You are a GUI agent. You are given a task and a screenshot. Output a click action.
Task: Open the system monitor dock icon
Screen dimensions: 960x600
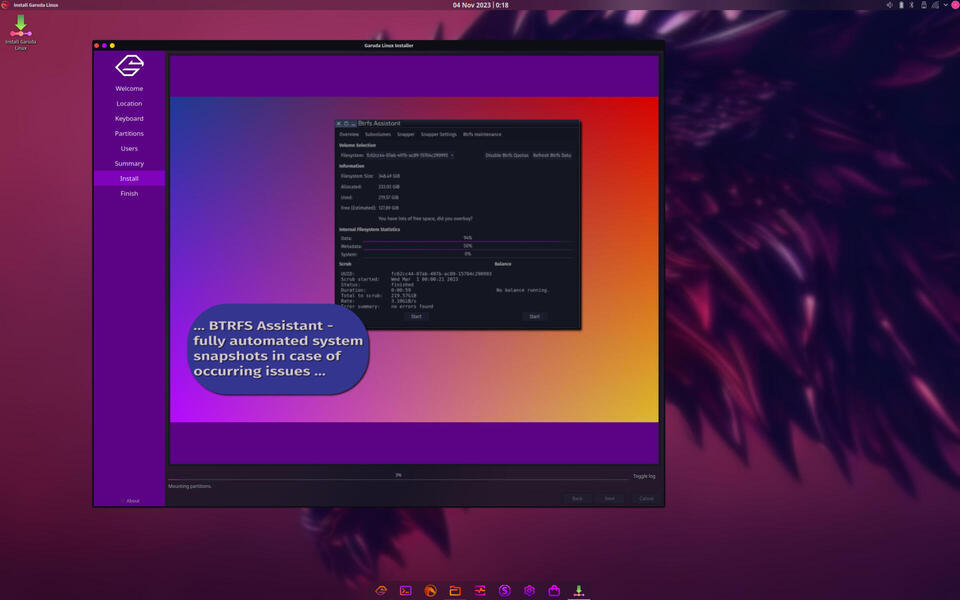pyautogui.click(x=480, y=590)
